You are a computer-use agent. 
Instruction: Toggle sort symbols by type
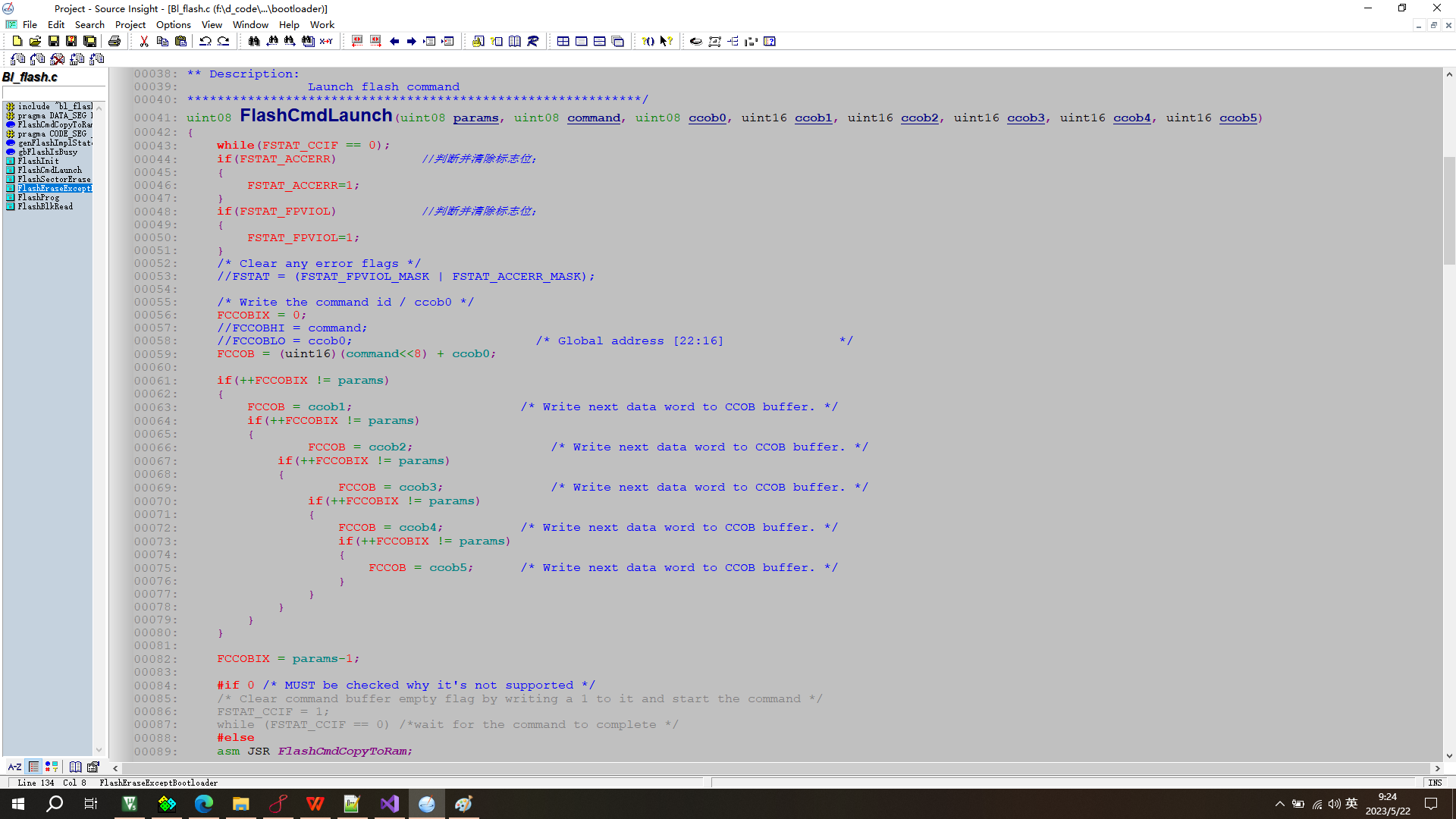coord(52,767)
